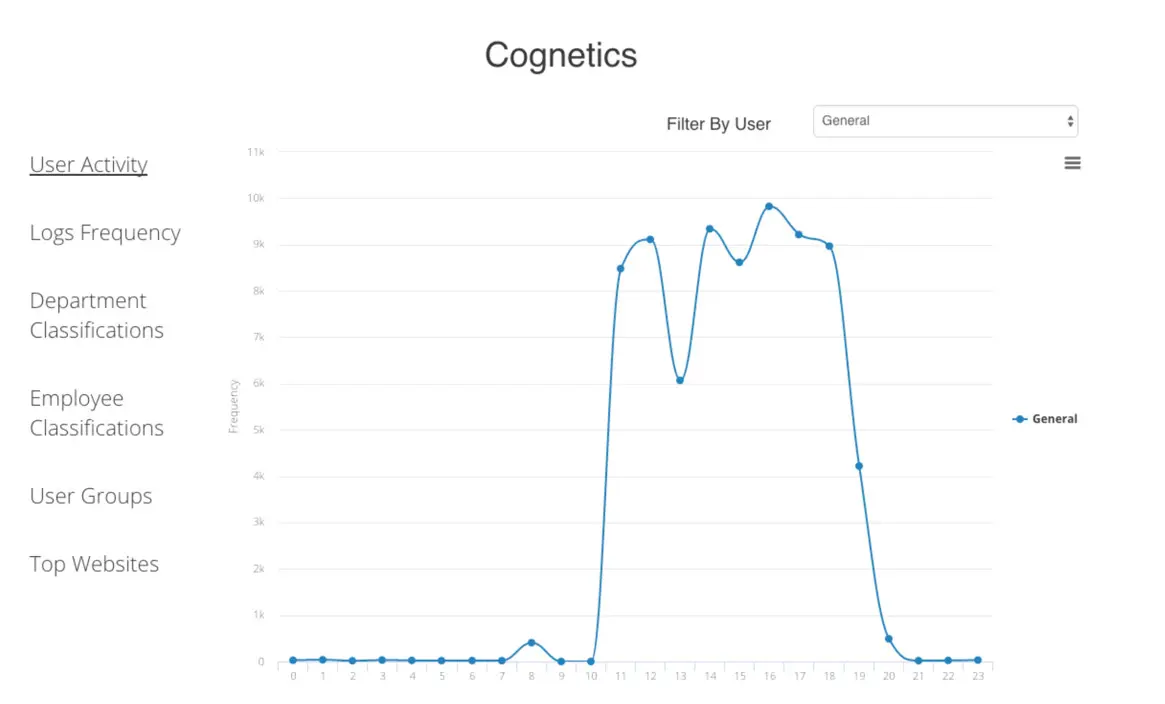Select the peak data point at hour 16
This screenshot has height=704, width=1165.
pyautogui.click(x=769, y=206)
